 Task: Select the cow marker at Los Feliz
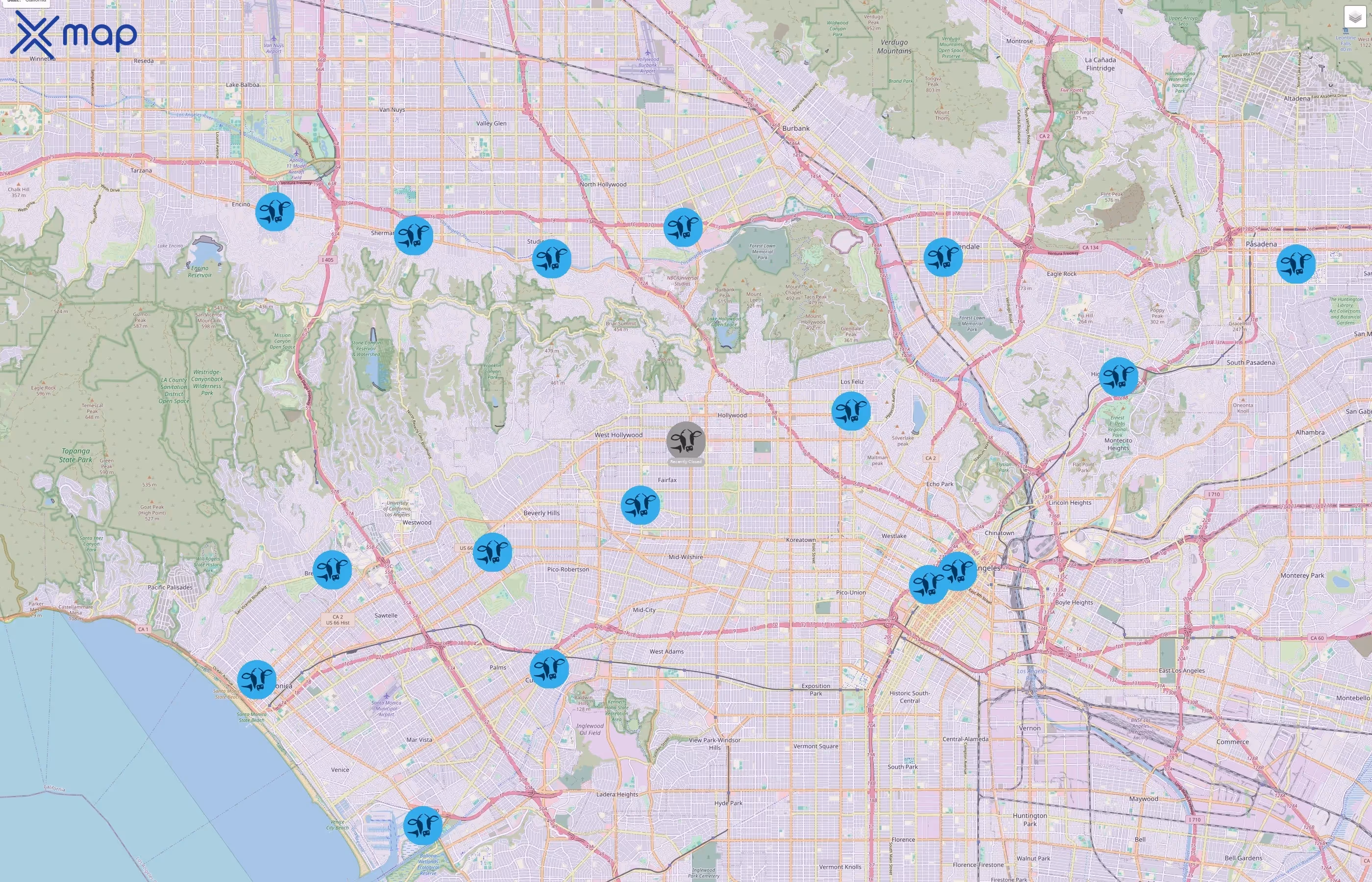pos(851,411)
